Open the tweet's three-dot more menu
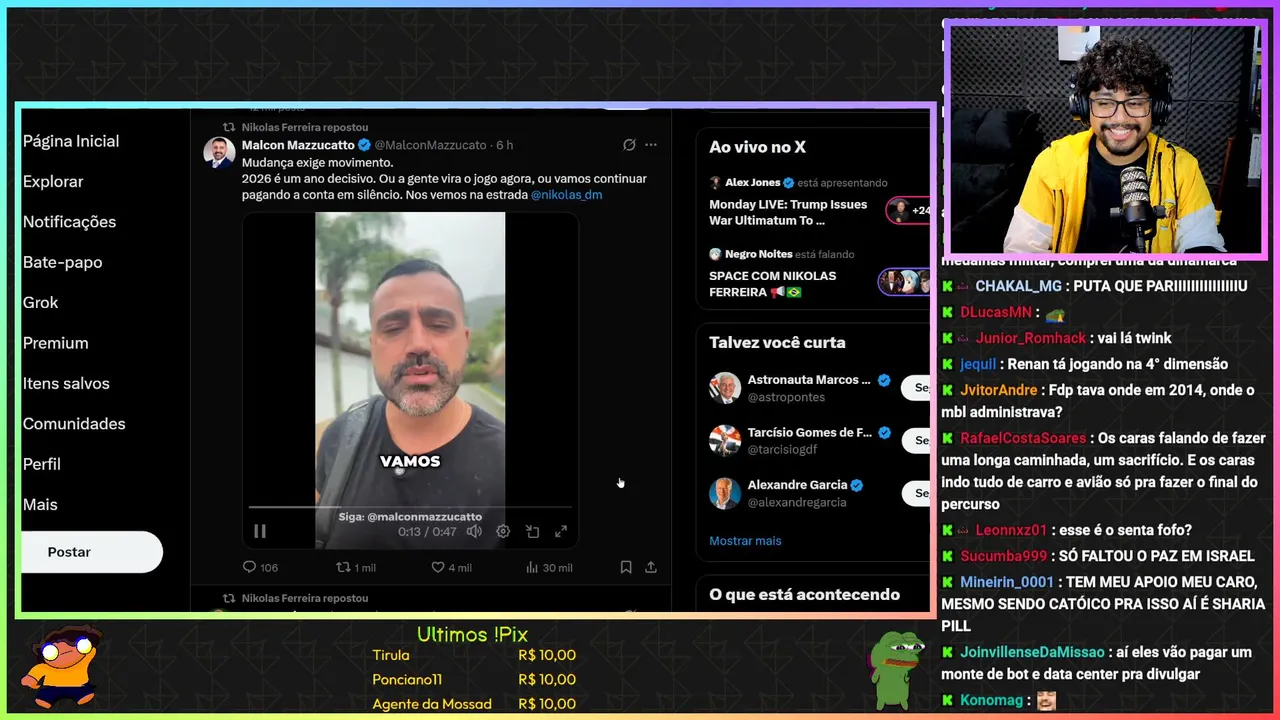The width and height of the screenshot is (1280, 720). (651, 145)
